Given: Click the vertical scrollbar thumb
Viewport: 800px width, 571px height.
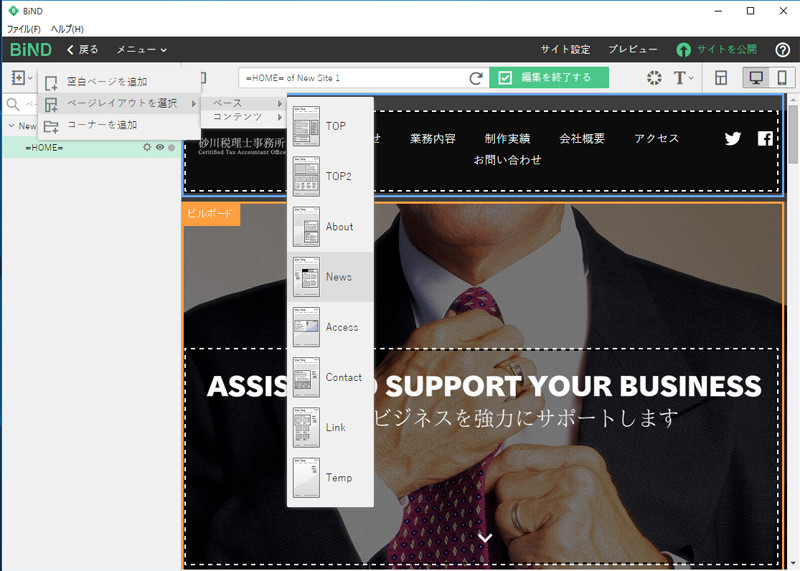Looking at the screenshot, I should 792,134.
